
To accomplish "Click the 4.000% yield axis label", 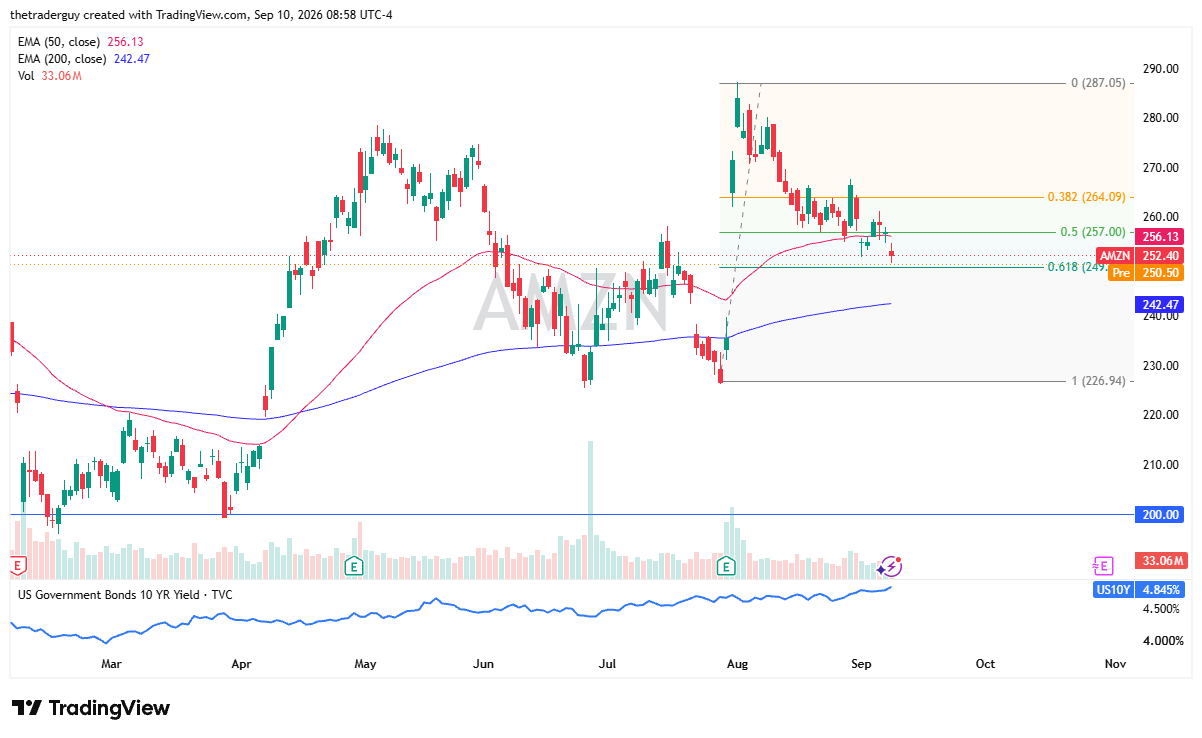I will point(1161,641).
